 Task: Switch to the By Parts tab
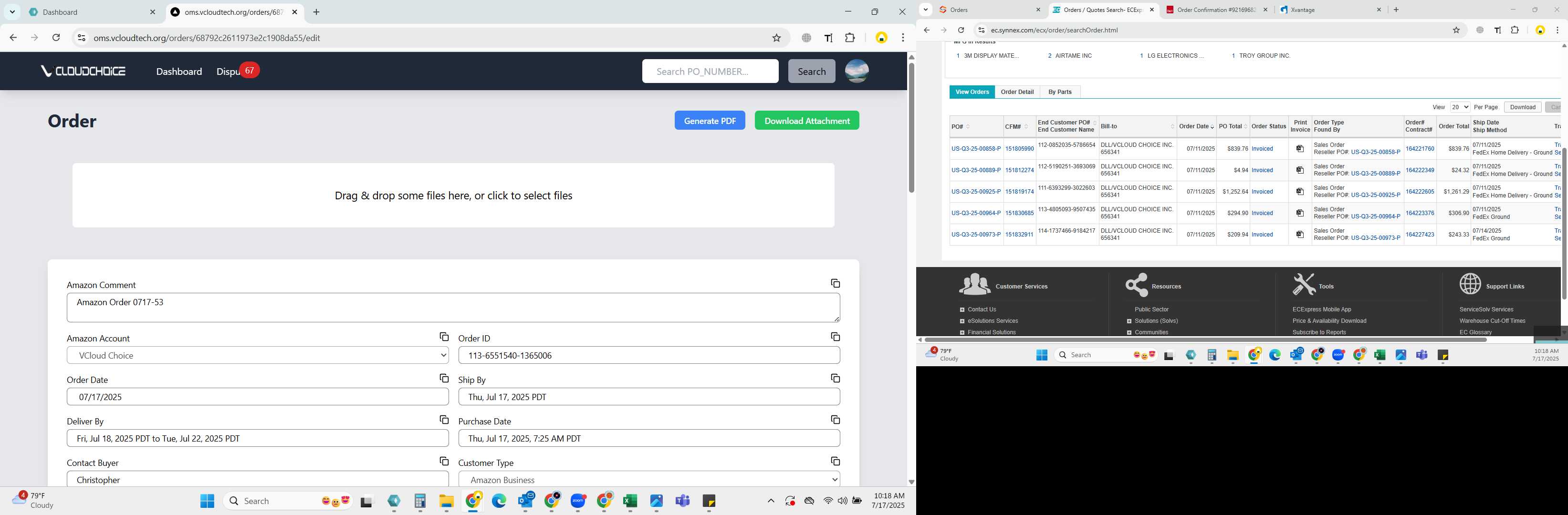tap(1060, 92)
